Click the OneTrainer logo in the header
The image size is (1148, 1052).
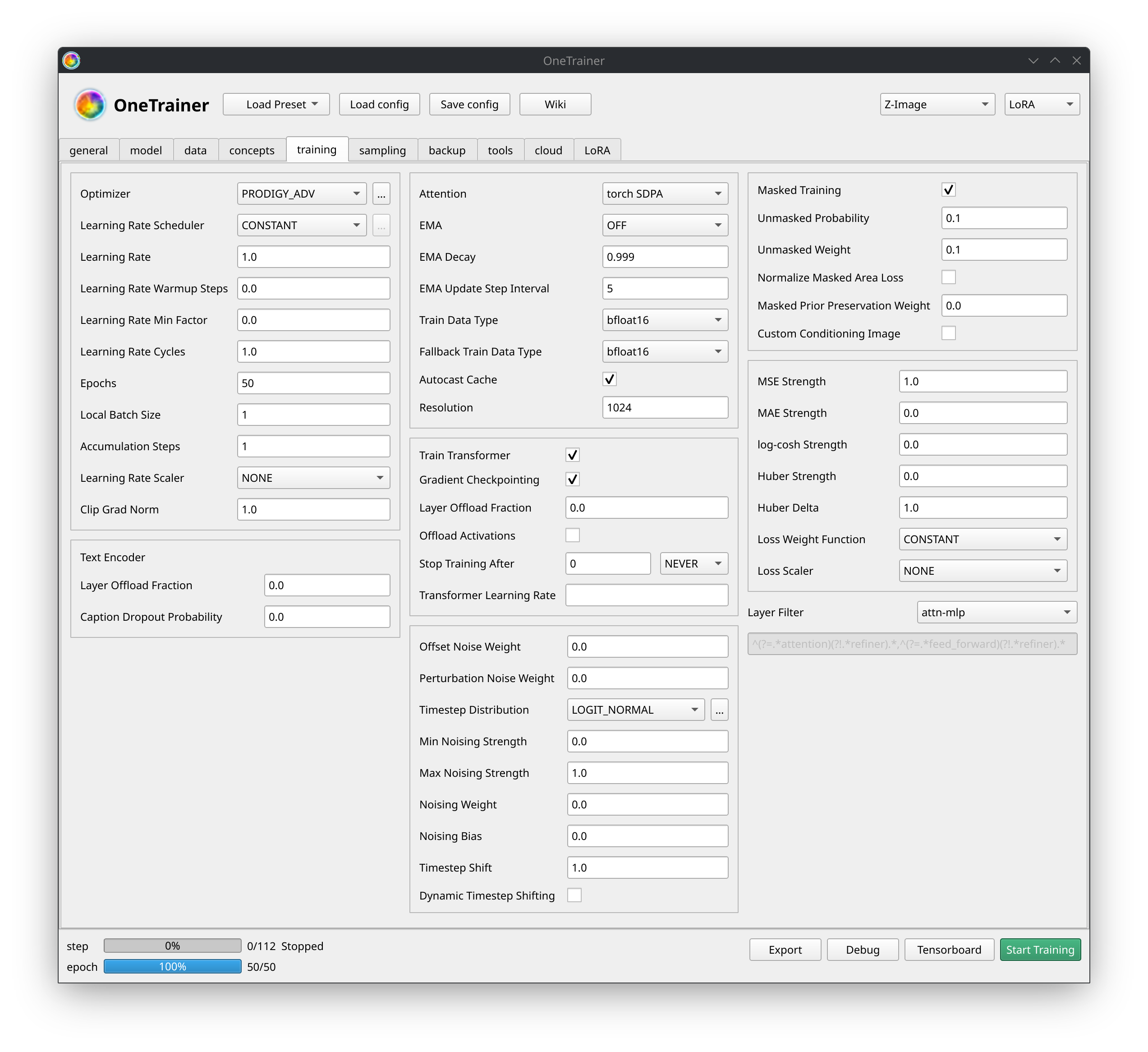[x=90, y=105]
